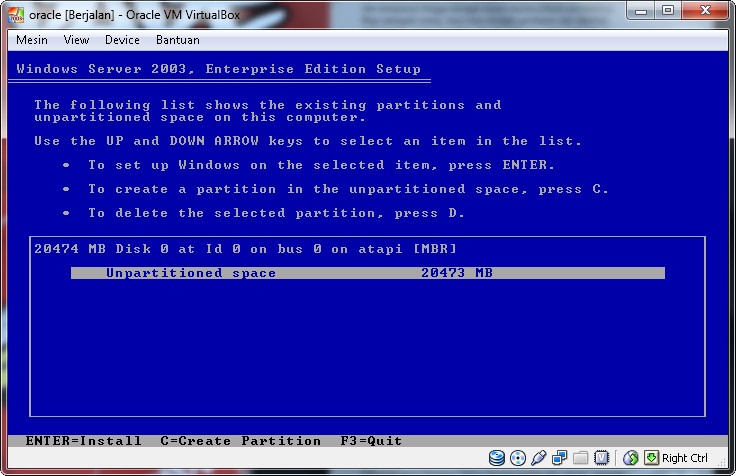Minimize the VirtualBox window
This screenshot has height=476, width=736.
coord(641,11)
